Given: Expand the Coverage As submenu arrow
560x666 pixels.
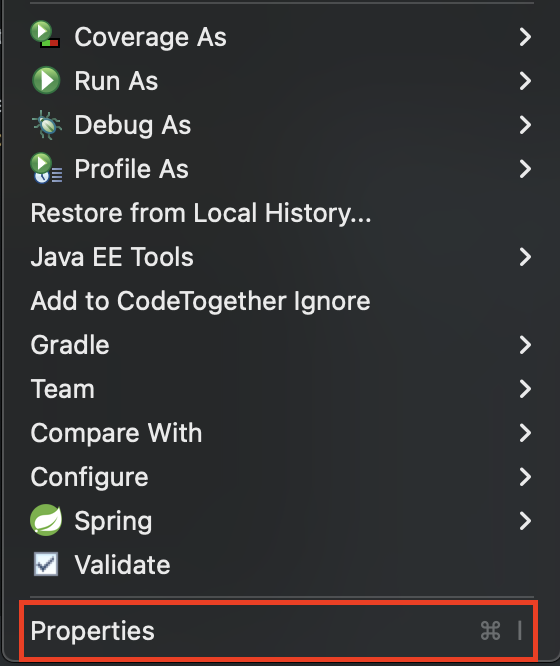Looking at the screenshot, I should click(x=525, y=37).
